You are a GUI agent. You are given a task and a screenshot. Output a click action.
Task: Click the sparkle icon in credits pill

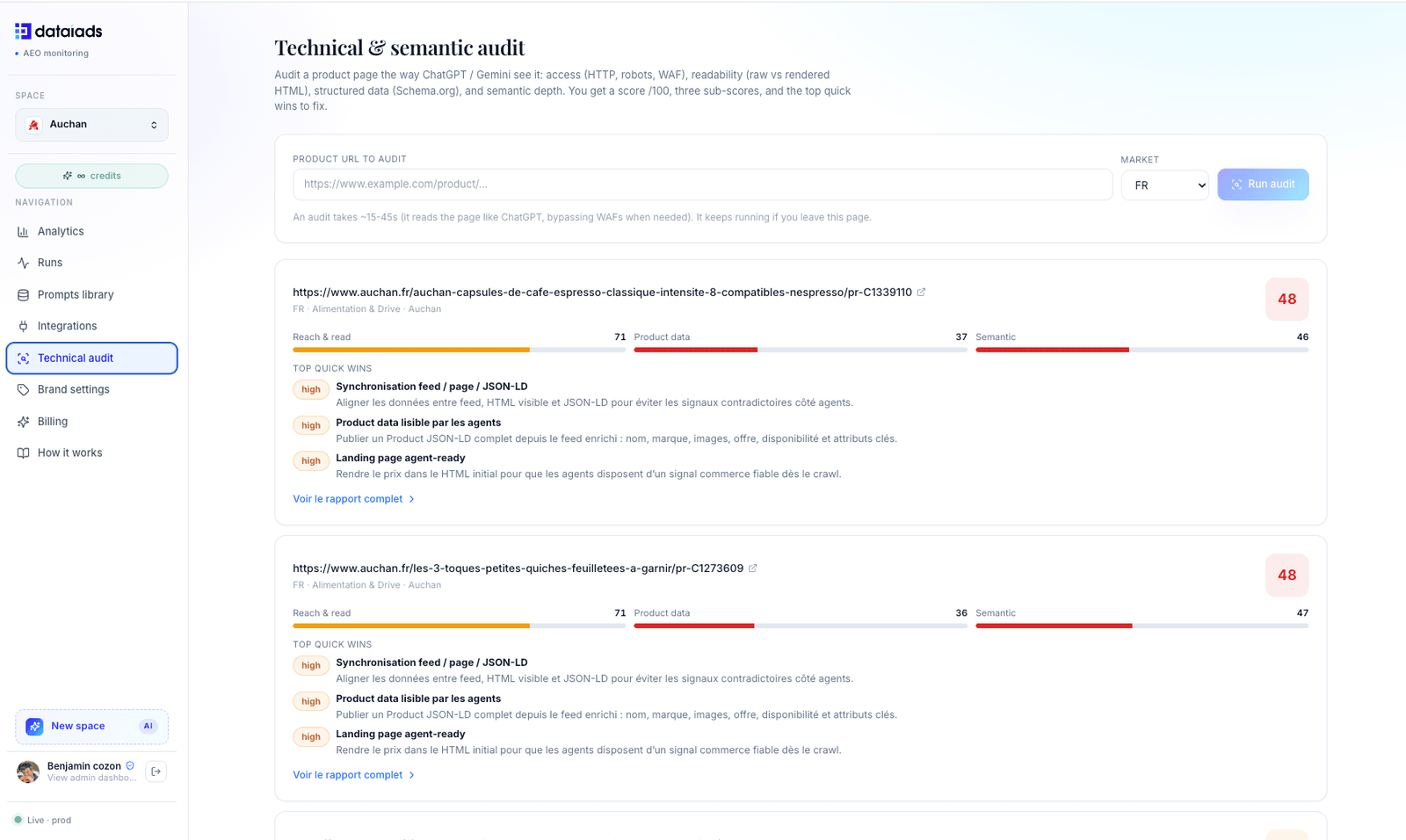pyautogui.click(x=67, y=176)
